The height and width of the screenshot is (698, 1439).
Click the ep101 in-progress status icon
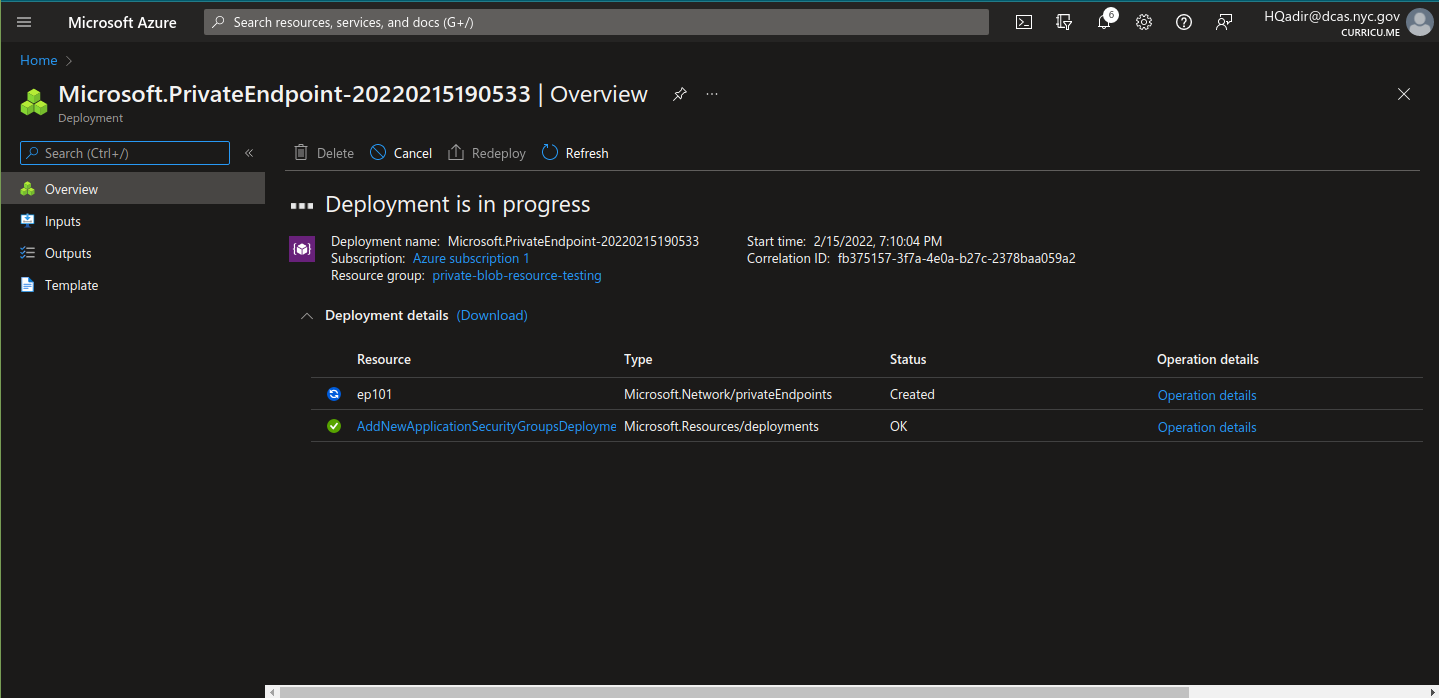click(334, 394)
